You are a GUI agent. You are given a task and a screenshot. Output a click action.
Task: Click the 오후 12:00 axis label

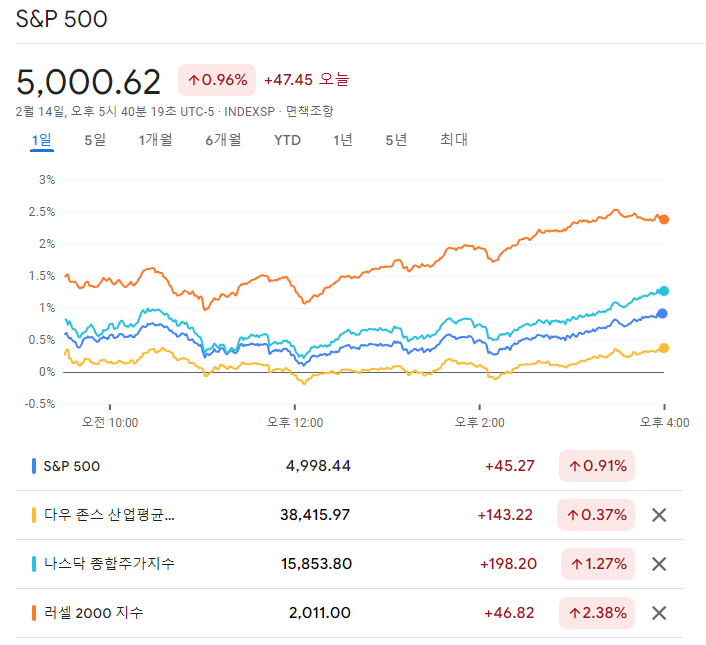click(295, 423)
